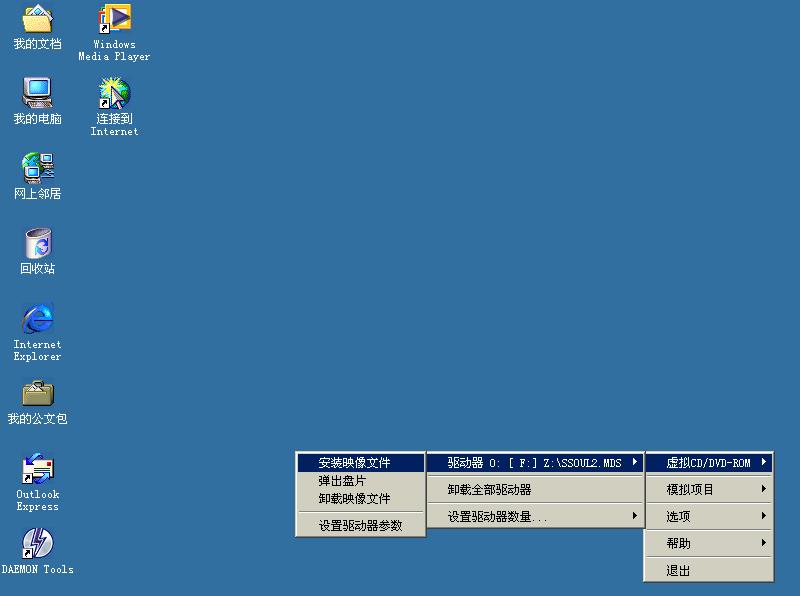Choose 卸载全部驱动器 menu entry

coord(535,490)
